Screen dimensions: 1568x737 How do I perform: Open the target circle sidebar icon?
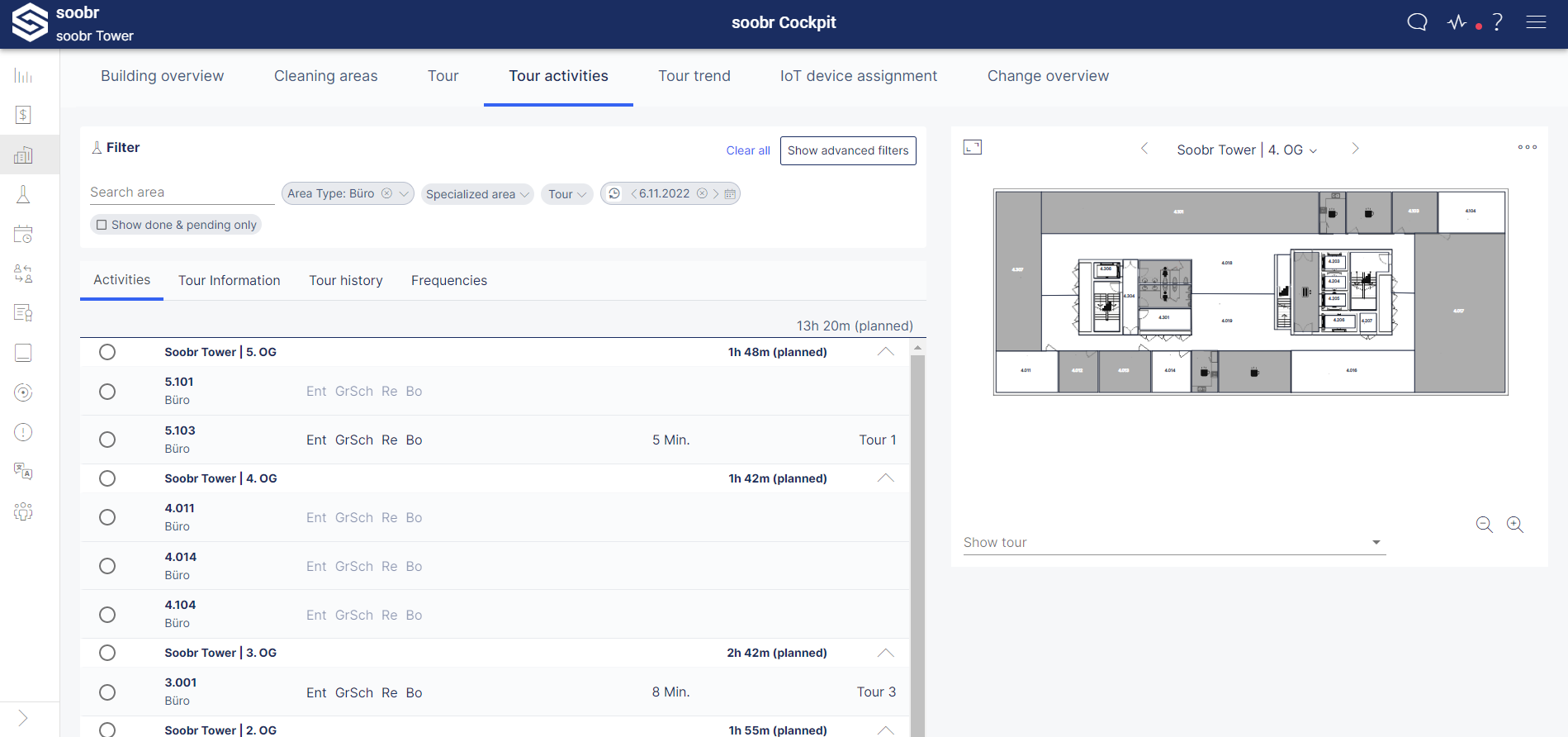tap(23, 392)
